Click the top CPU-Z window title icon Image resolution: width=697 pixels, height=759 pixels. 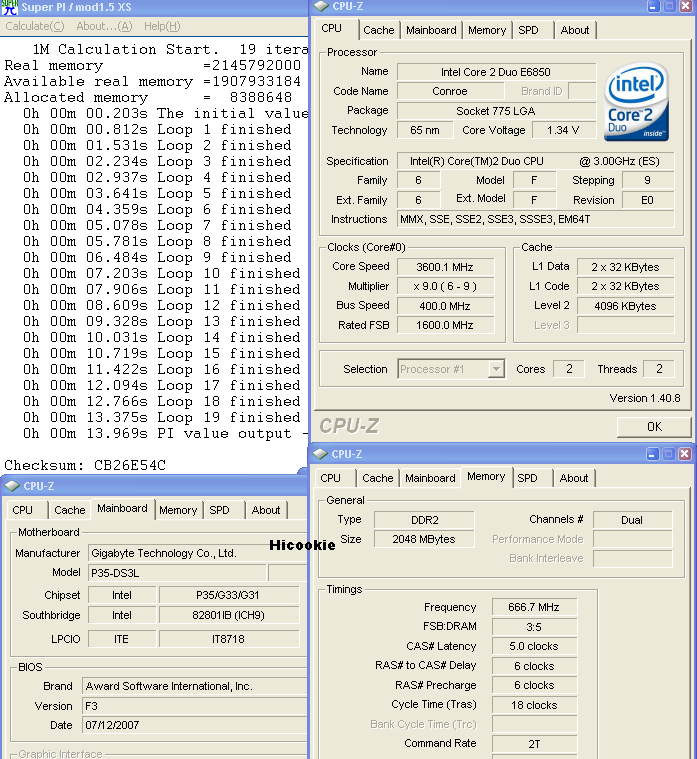pos(321,6)
